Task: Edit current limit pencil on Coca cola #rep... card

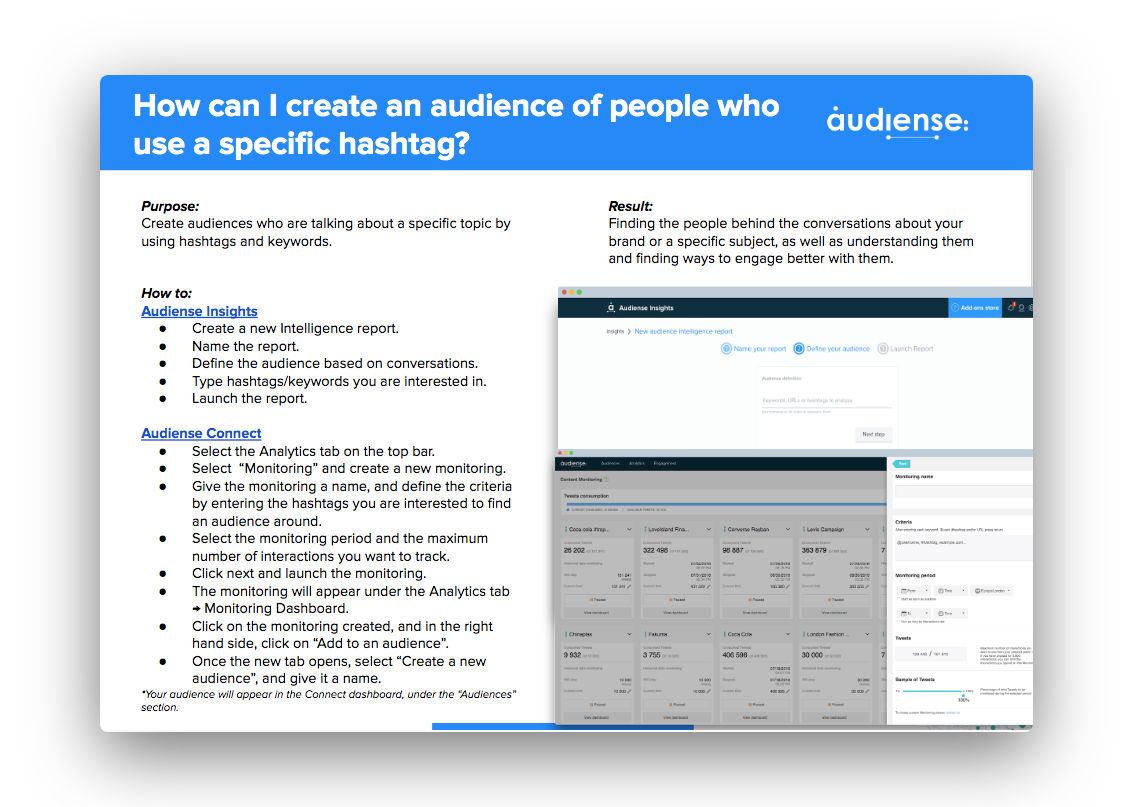Action: (629, 586)
